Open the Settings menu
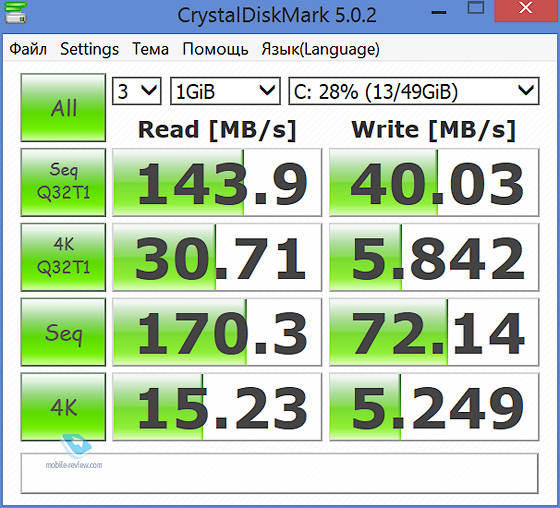Image resolution: width=560 pixels, height=508 pixels. click(89, 49)
